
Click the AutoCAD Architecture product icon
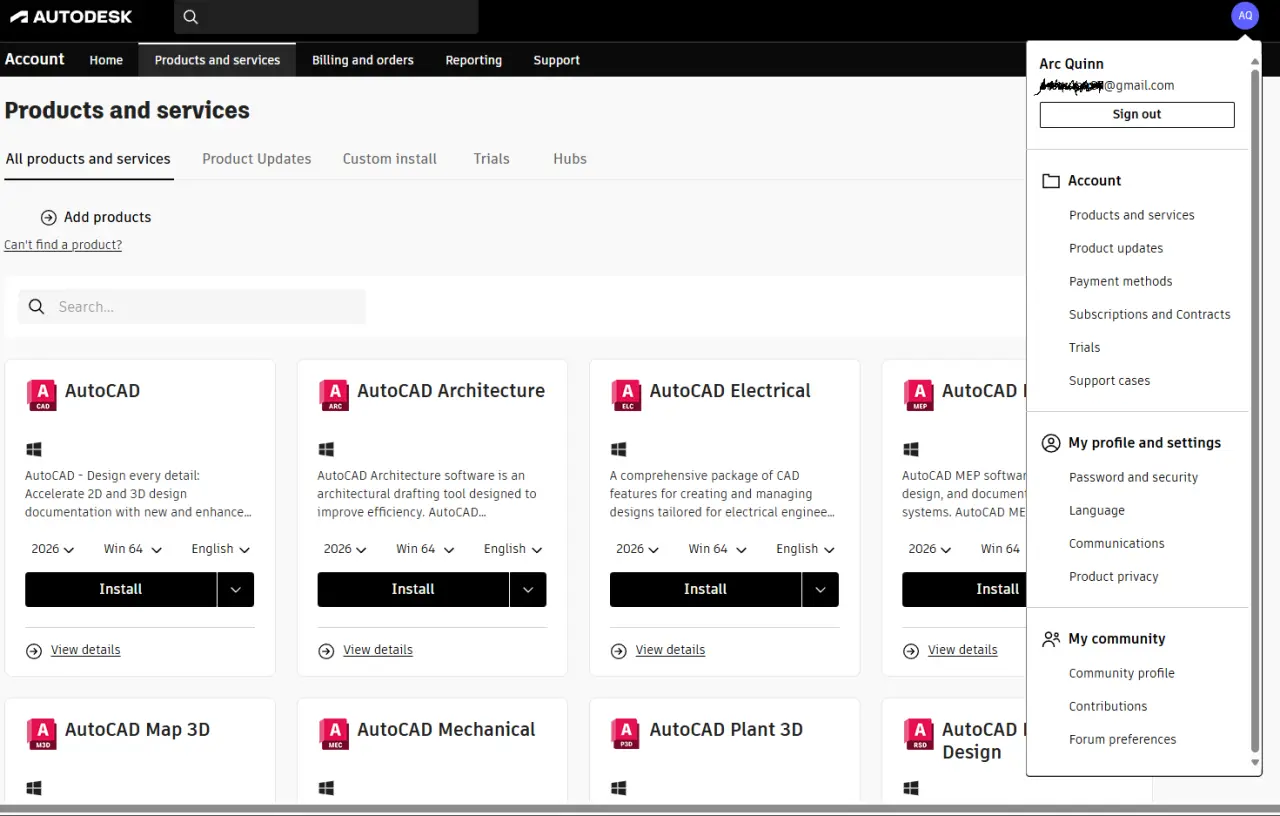click(x=334, y=395)
